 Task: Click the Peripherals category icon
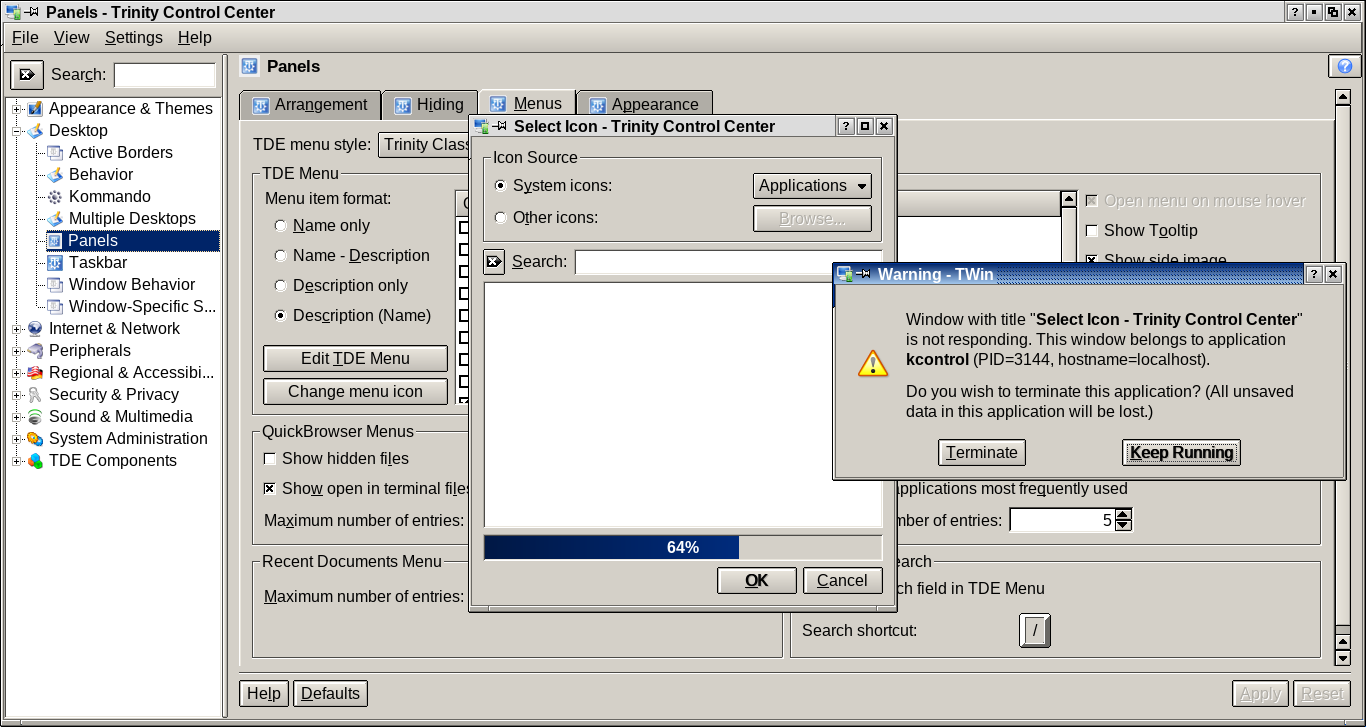[x=35, y=350]
